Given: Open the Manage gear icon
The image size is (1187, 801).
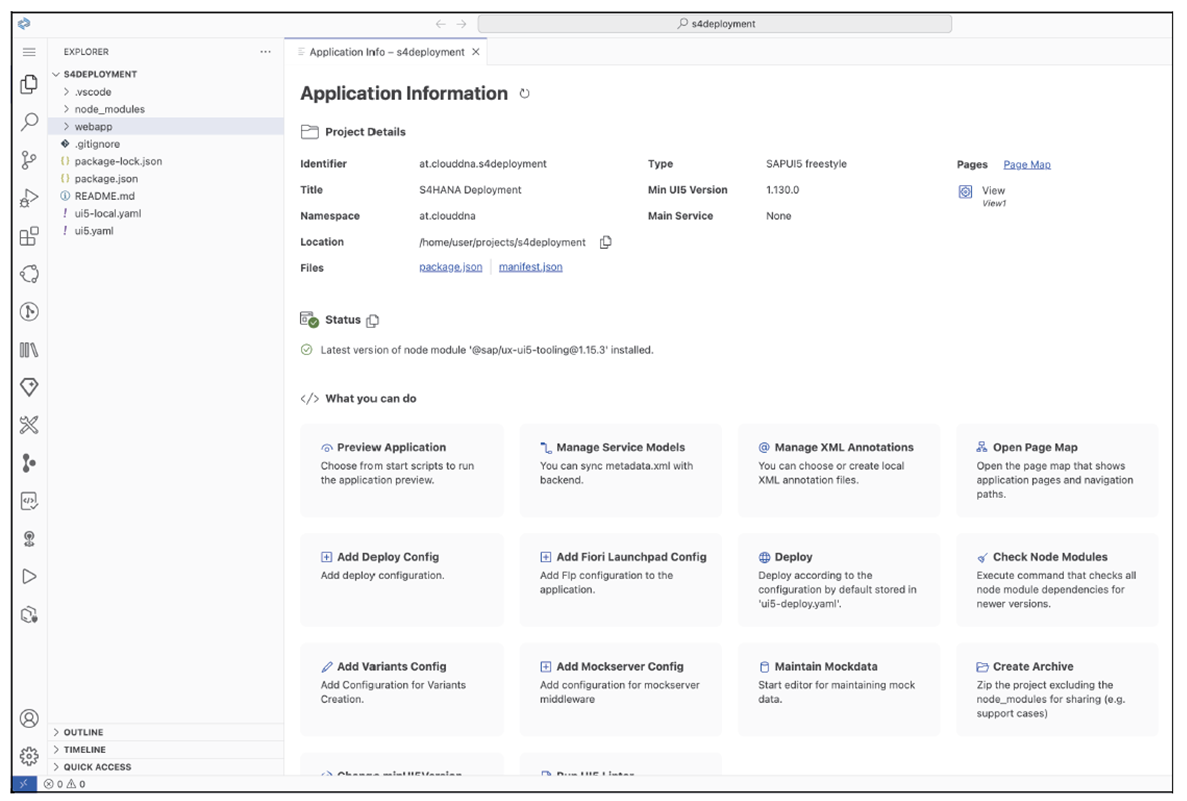Looking at the screenshot, I should click(x=29, y=756).
